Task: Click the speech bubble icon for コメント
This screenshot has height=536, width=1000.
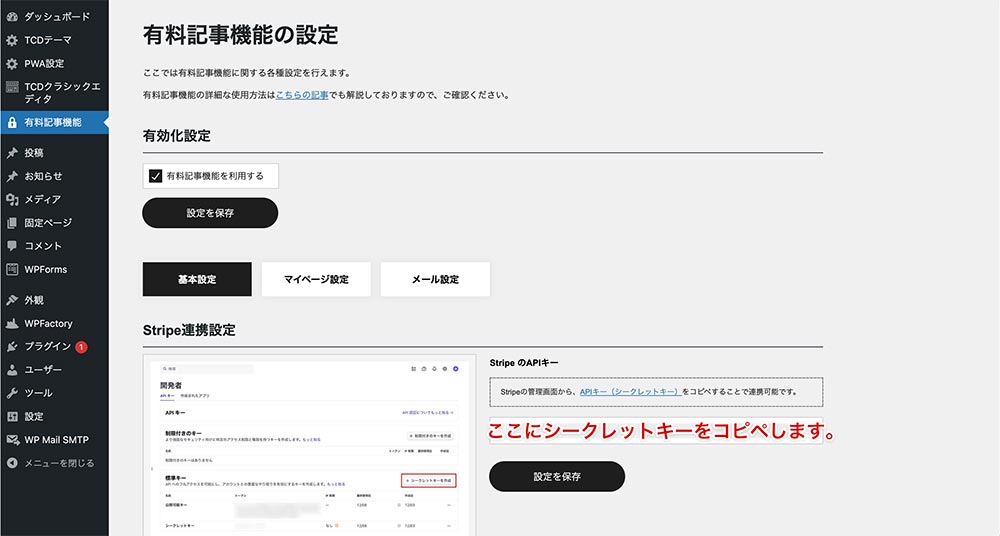Action: click(12, 246)
